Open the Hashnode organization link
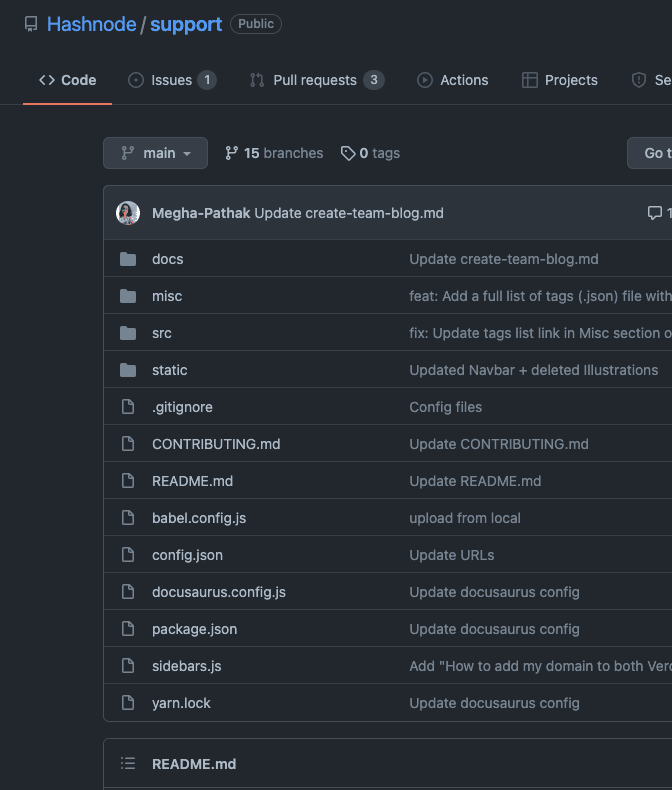 point(91,24)
